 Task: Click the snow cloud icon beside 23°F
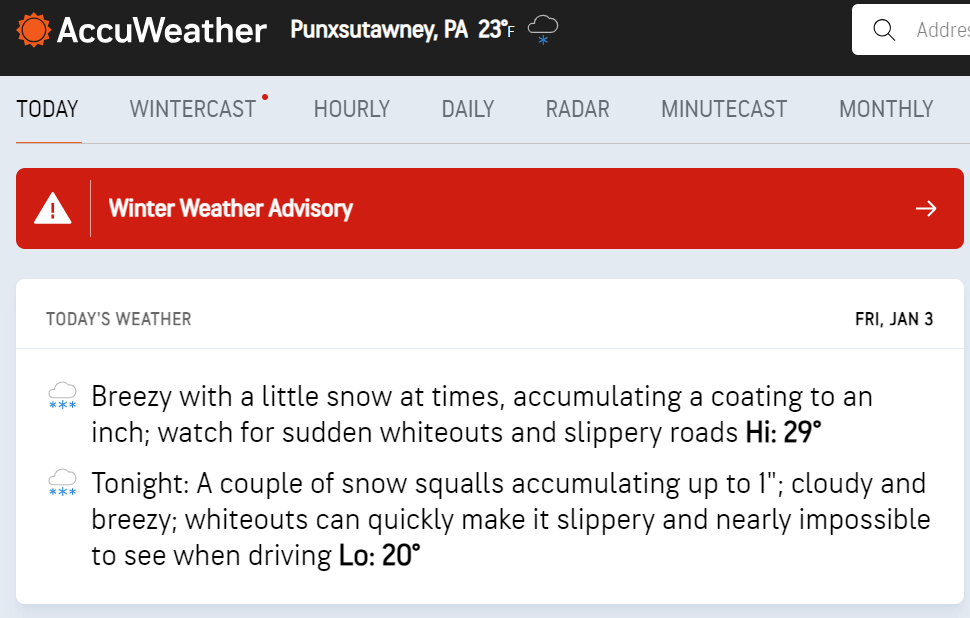(x=543, y=30)
